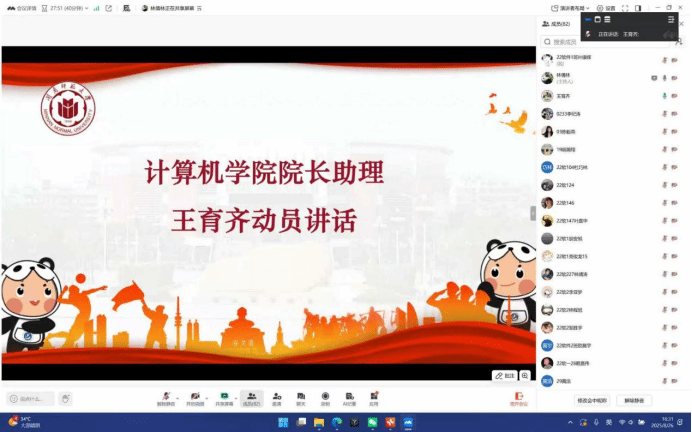Open the 聊天 chat icon
Screen dimensions: 692x432
(x=301, y=396)
